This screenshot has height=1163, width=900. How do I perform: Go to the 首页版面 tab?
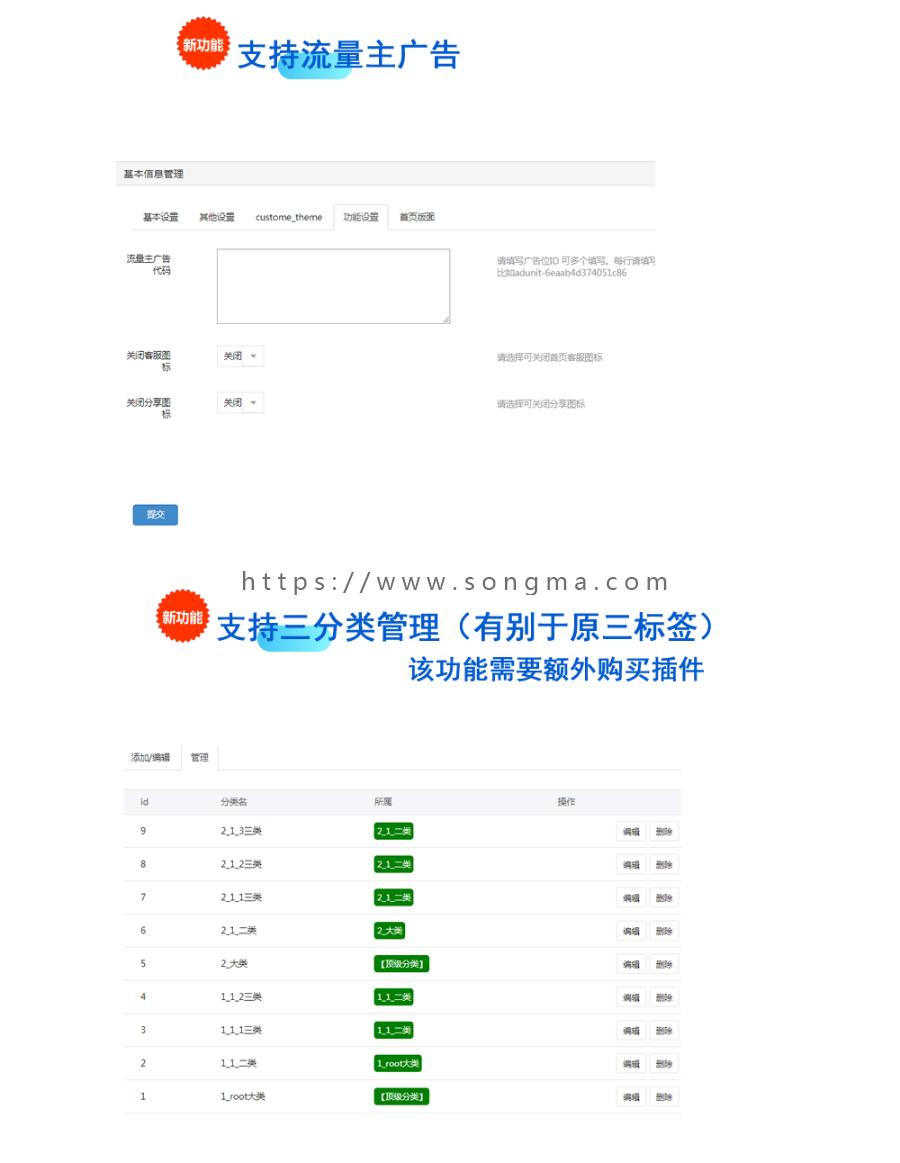(x=417, y=217)
